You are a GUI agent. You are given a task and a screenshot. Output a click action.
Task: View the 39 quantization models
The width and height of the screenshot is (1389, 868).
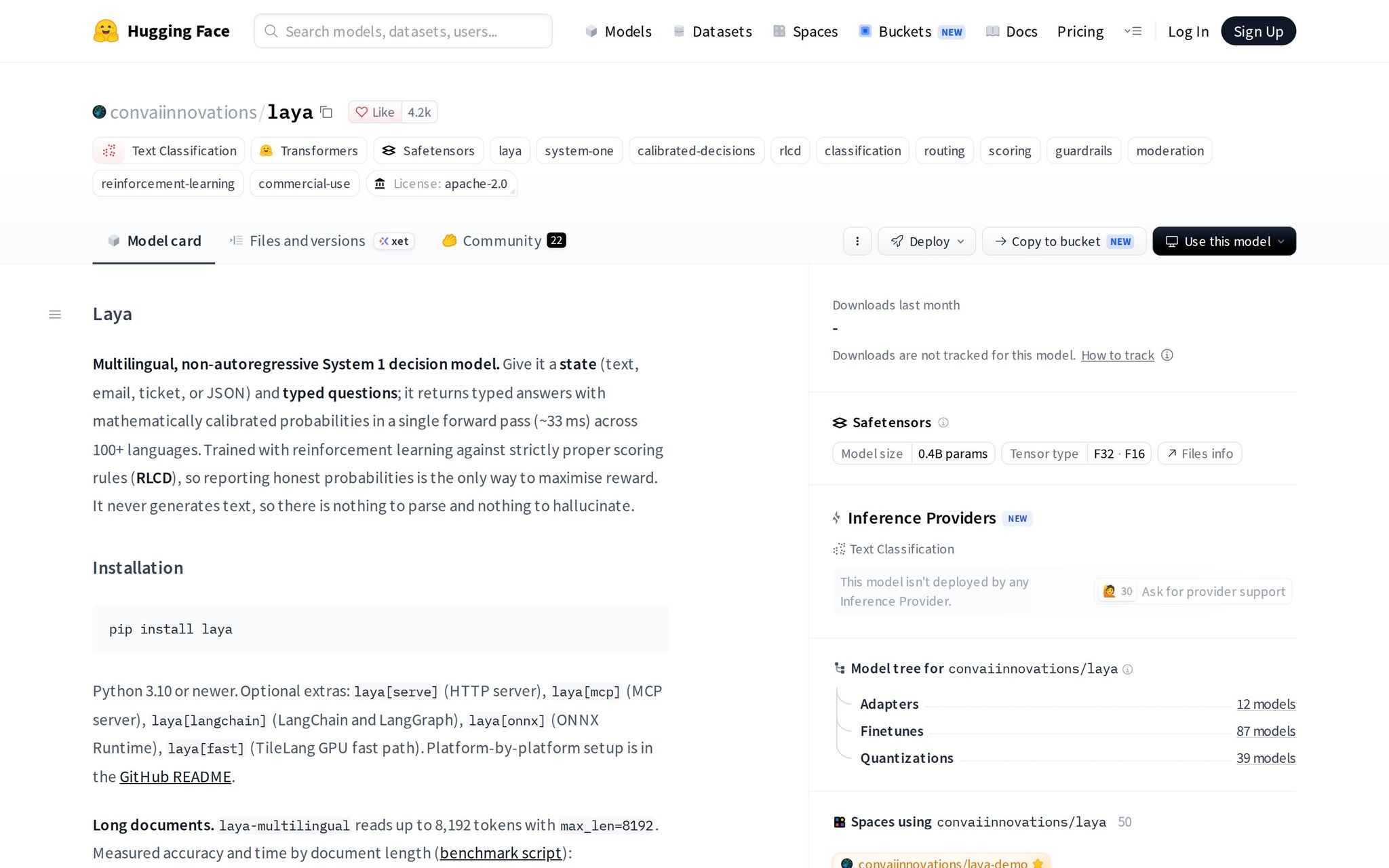pyautogui.click(x=1266, y=758)
